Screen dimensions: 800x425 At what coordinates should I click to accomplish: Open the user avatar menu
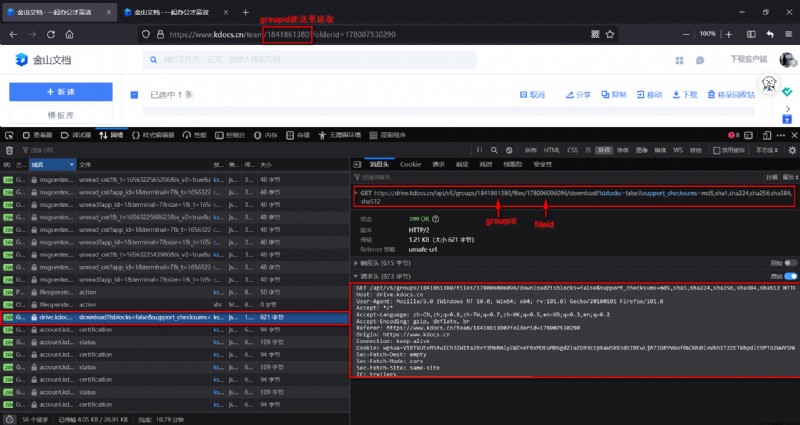point(786,59)
